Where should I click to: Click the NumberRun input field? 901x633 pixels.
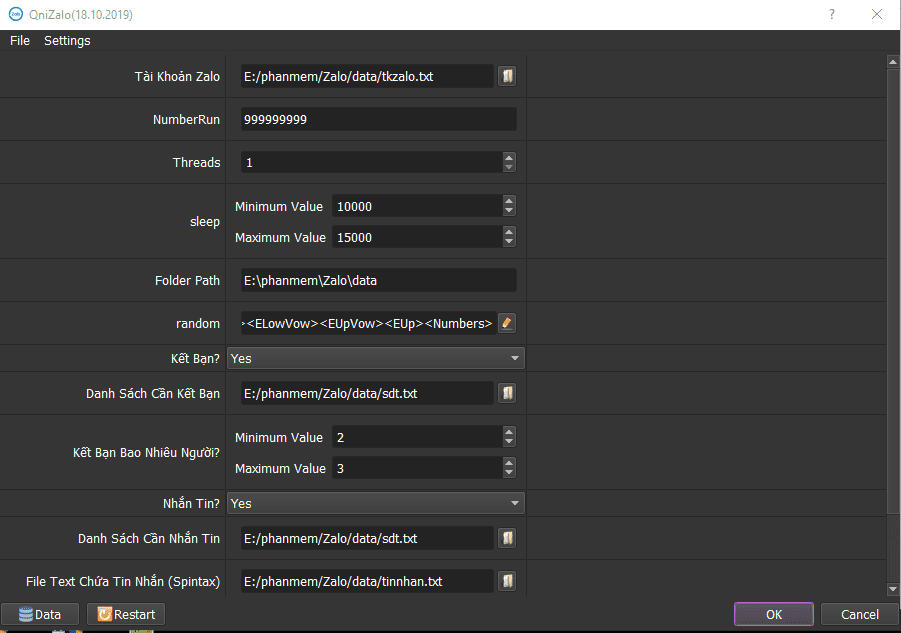click(x=378, y=119)
